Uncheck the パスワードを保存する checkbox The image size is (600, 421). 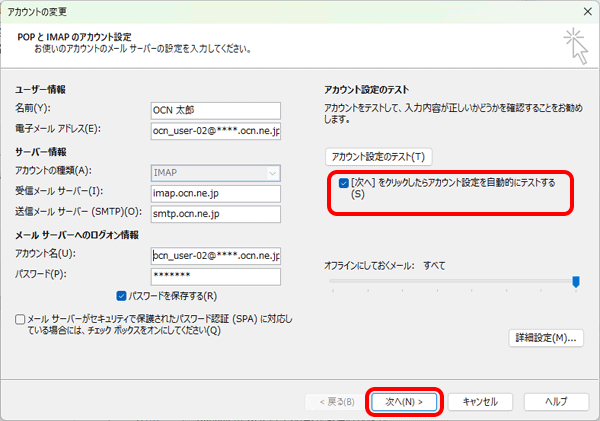pyautogui.click(x=122, y=296)
